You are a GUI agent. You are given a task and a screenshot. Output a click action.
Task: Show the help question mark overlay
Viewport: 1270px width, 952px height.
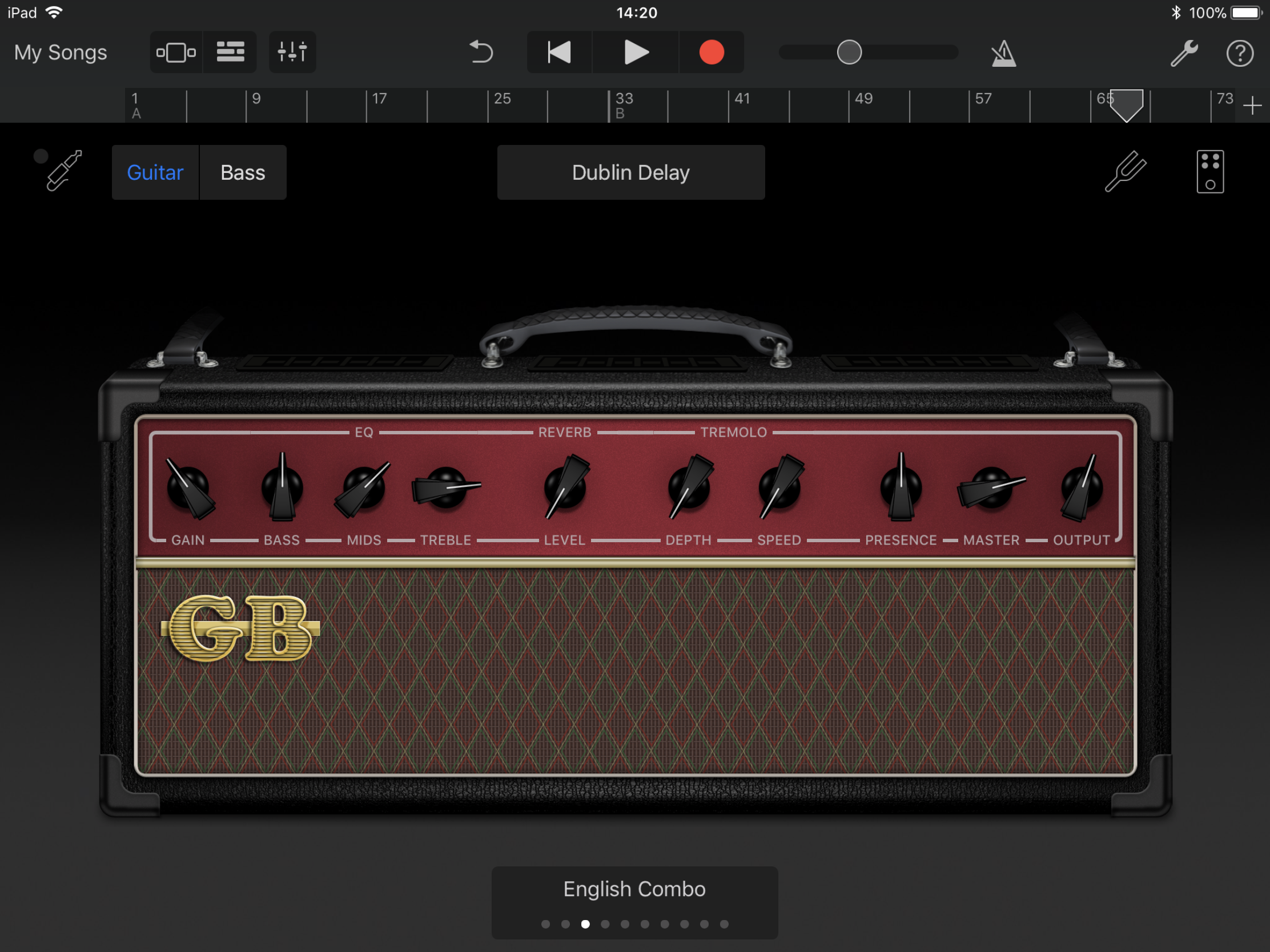coord(1240,54)
